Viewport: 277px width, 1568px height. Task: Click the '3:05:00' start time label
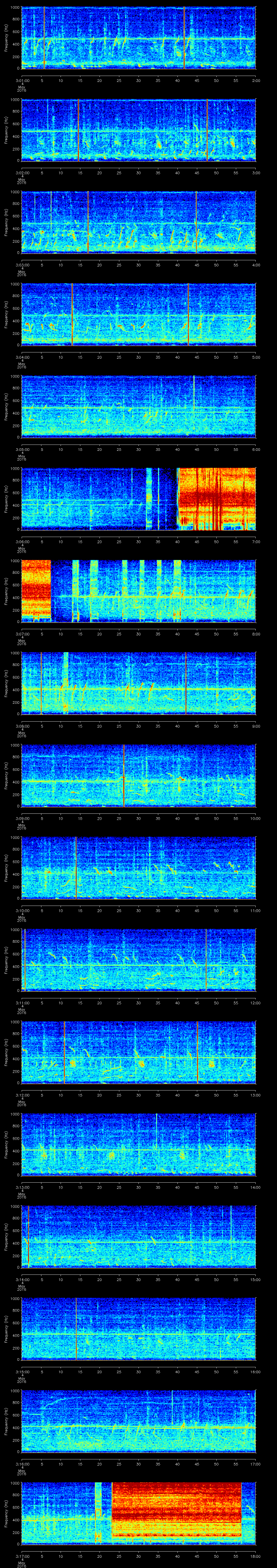[22, 449]
